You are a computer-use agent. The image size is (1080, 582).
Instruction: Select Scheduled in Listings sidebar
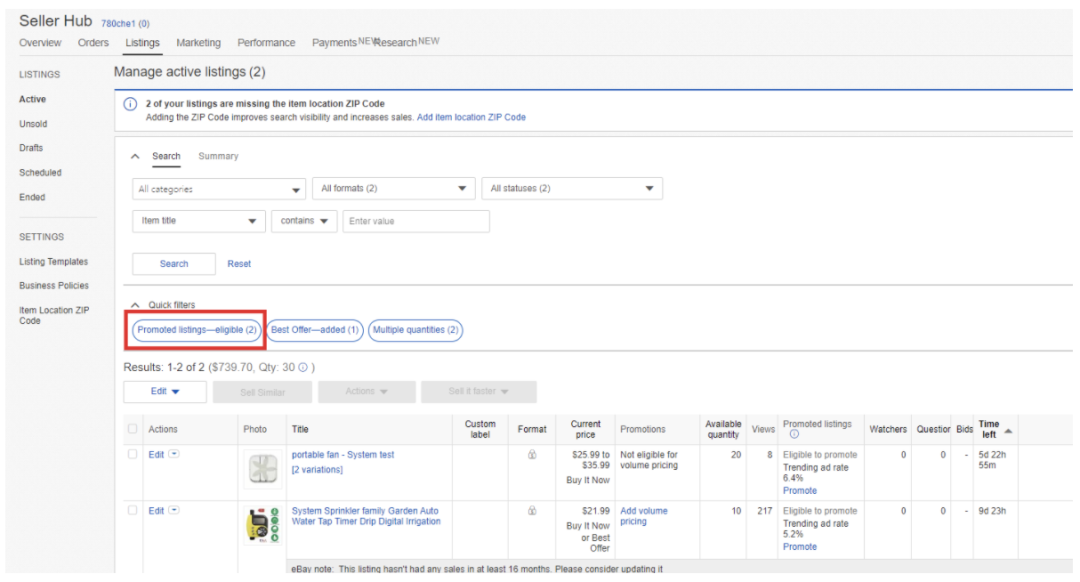point(40,173)
